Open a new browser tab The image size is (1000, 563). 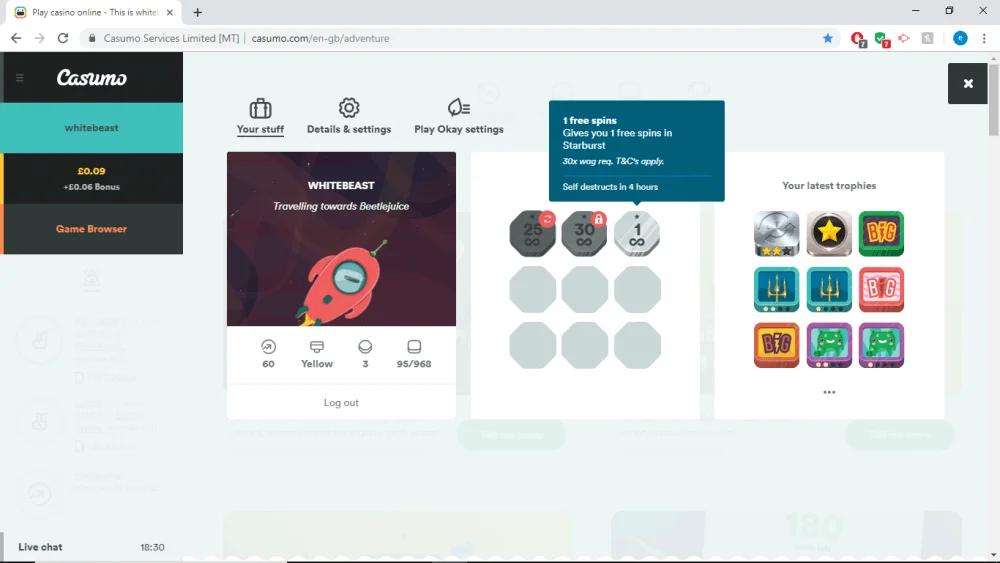point(198,12)
